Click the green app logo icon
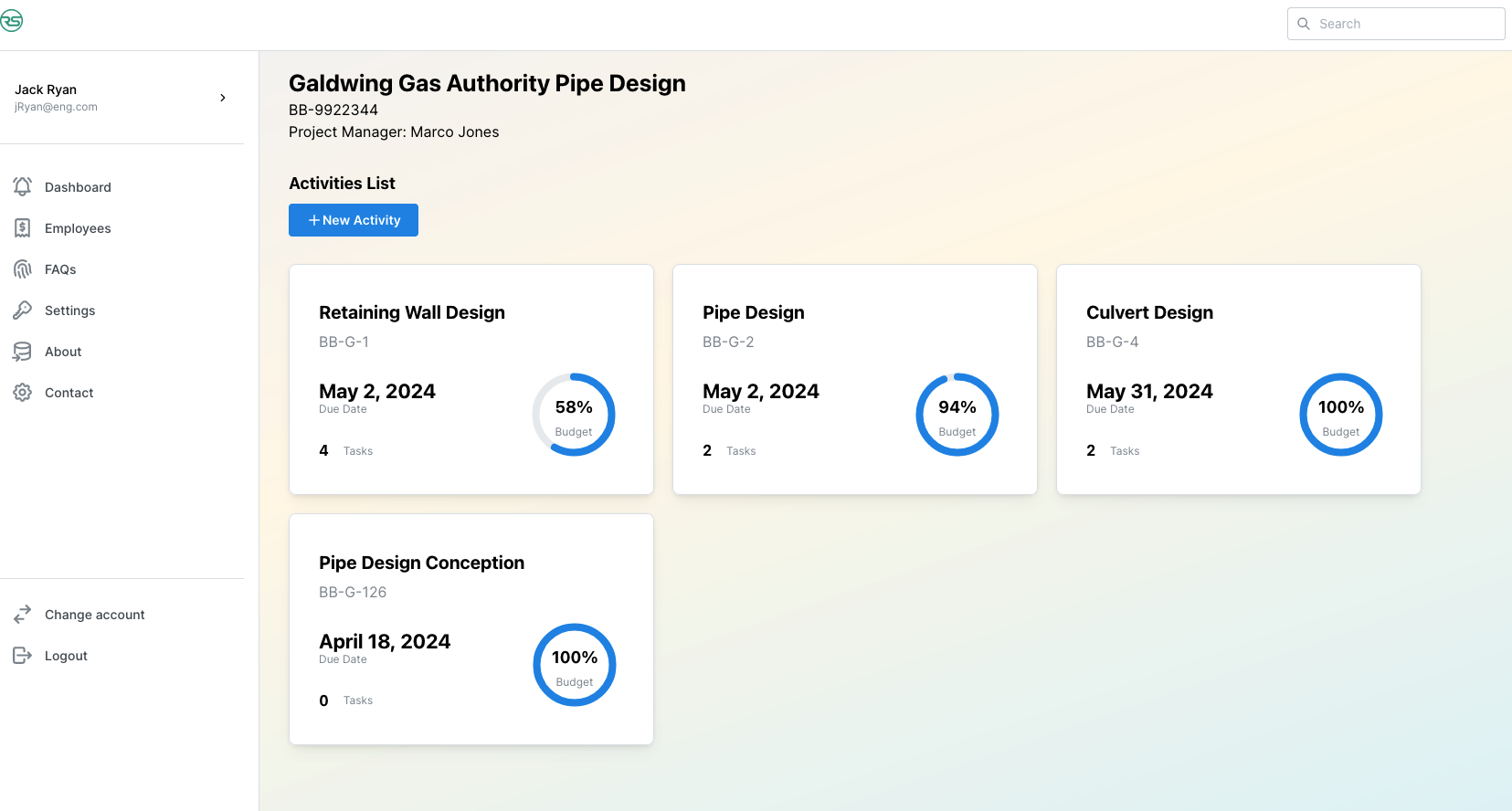 pyautogui.click(x=11, y=21)
